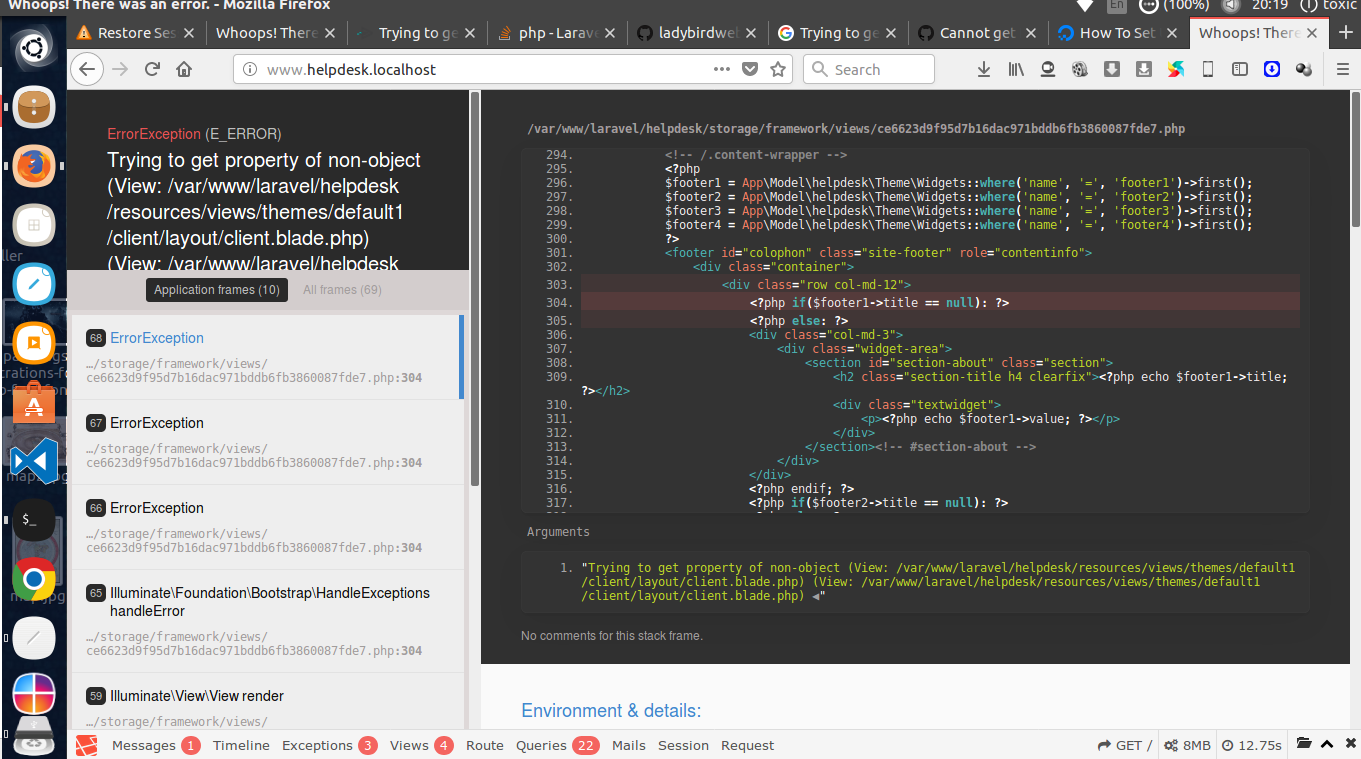Open the Library (bookmarks and history) icon
This screenshot has height=759, width=1361.
[x=1015, y=69]
